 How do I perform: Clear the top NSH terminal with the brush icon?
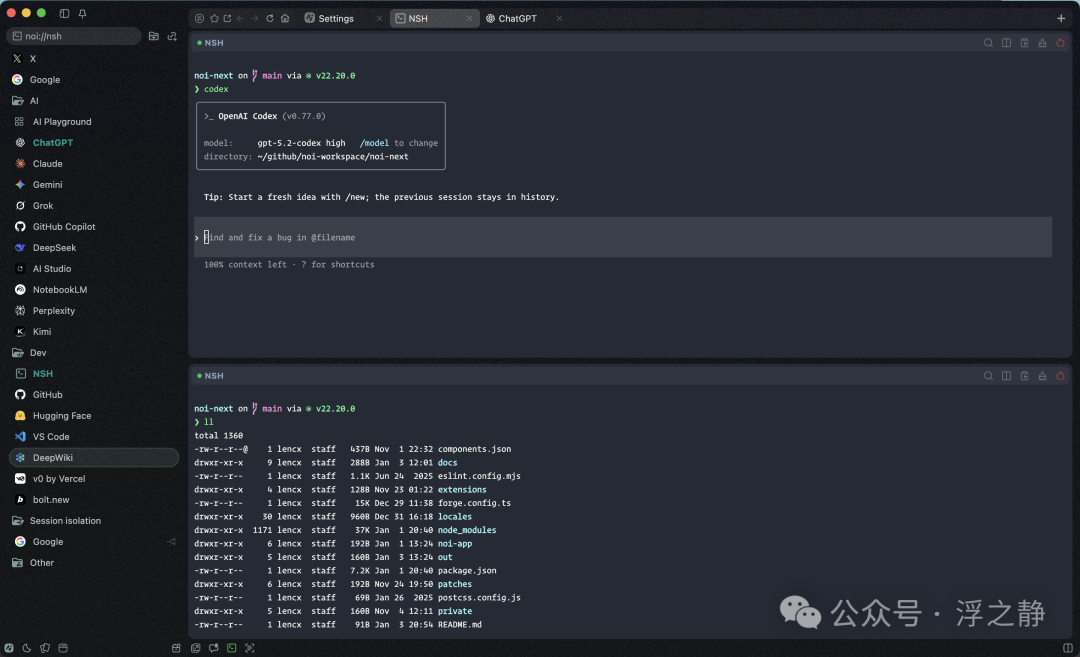[x=1042, y=43]
